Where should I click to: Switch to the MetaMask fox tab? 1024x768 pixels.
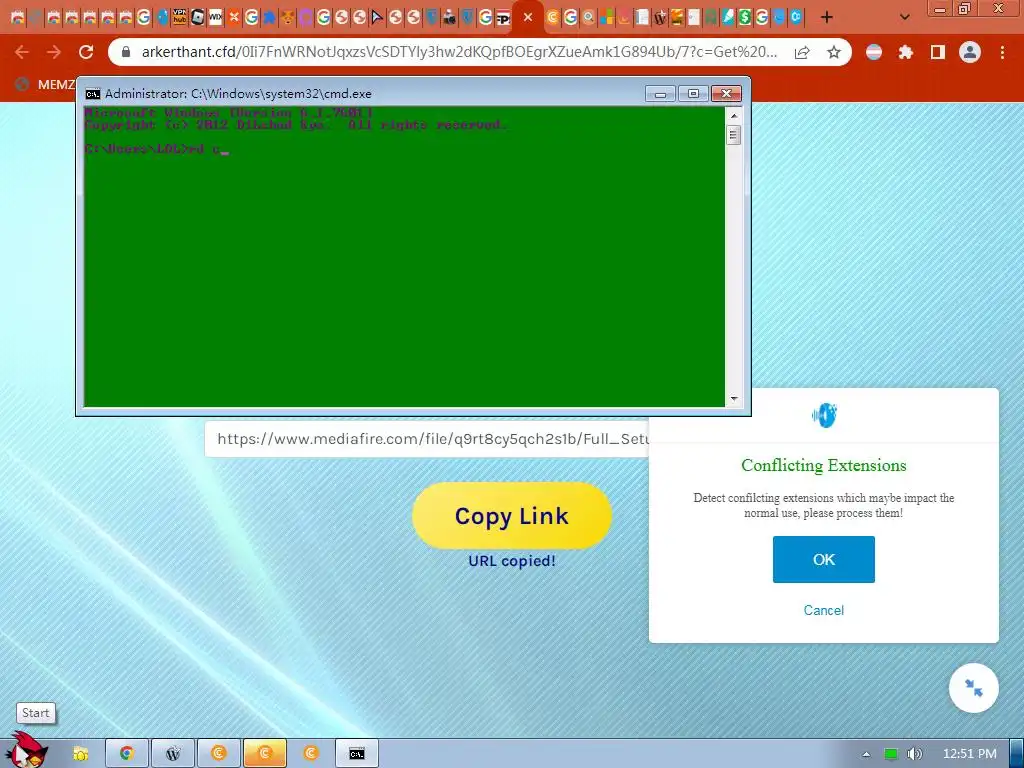pyautogui.click(x=287, y=17)
